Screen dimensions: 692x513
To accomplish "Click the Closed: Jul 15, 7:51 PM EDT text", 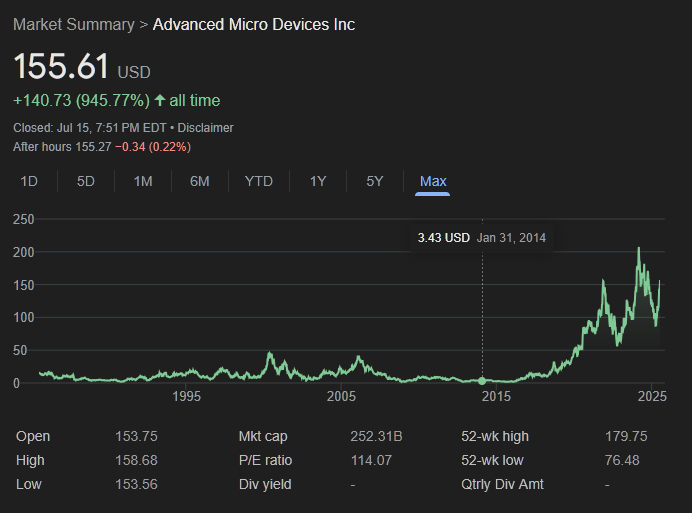I will coord(90,128).
